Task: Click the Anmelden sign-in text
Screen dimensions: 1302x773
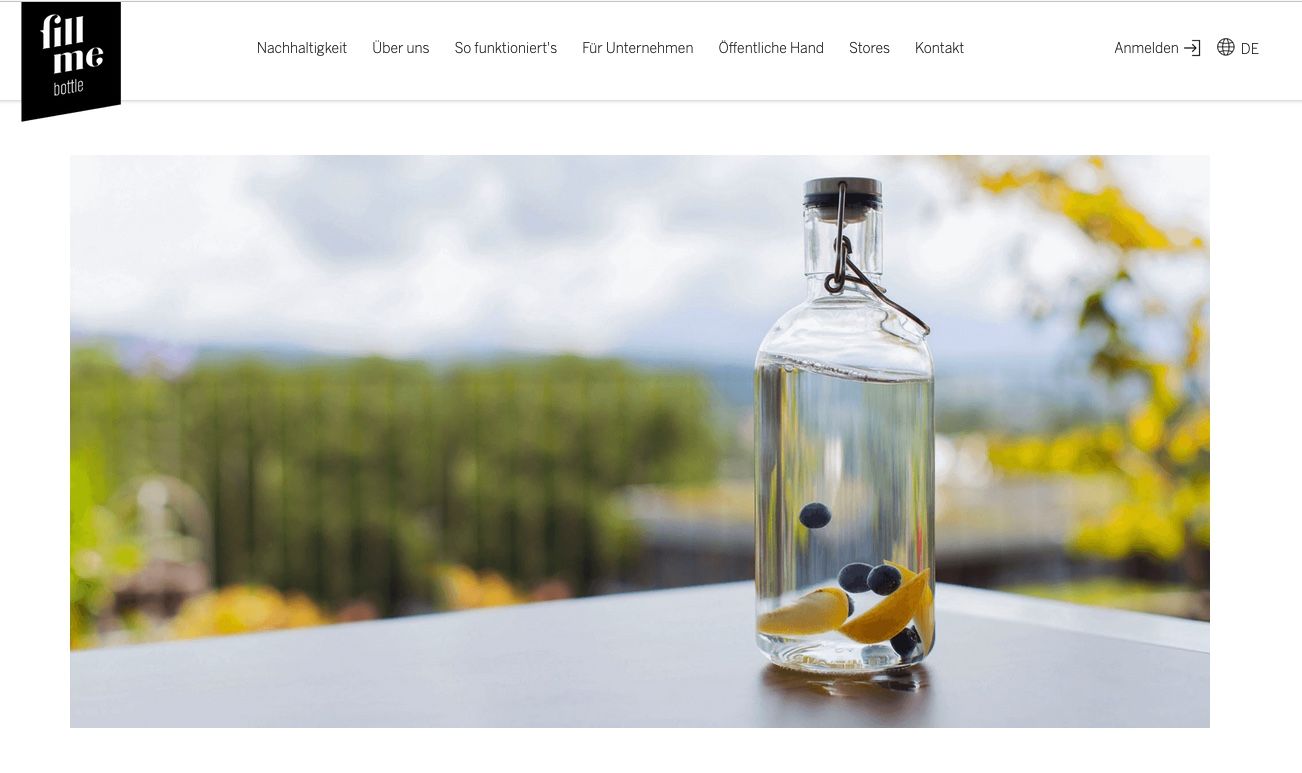Action: point(1146,48)
